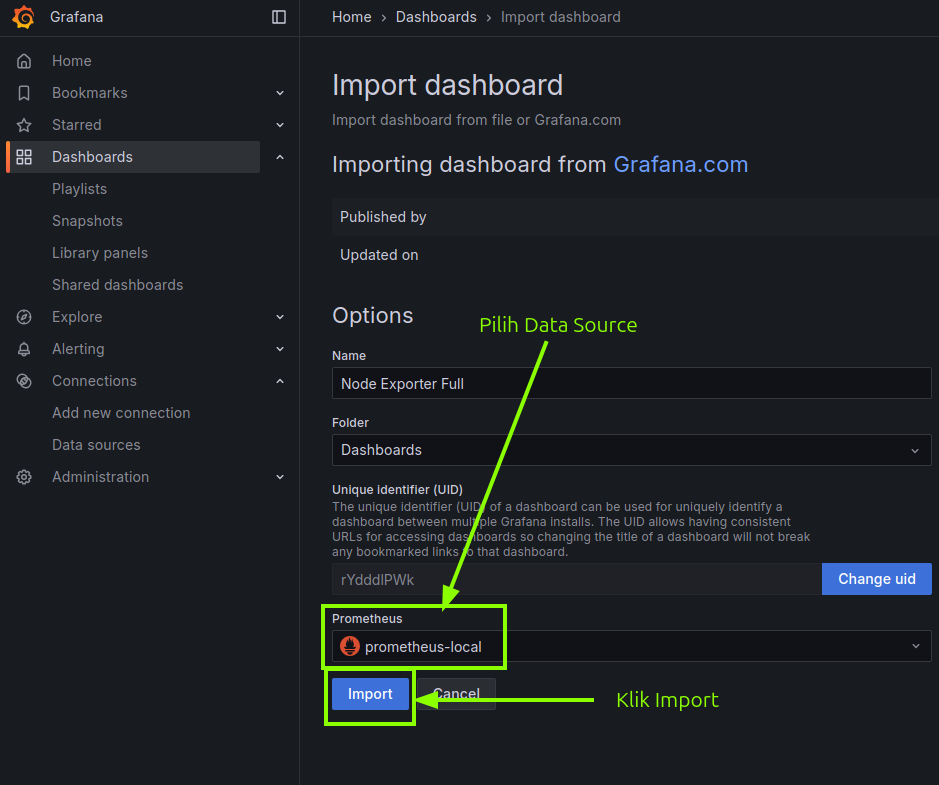Screen dimensions: 939x785
Task: Click the Change uid button
Action: point(877,579)
